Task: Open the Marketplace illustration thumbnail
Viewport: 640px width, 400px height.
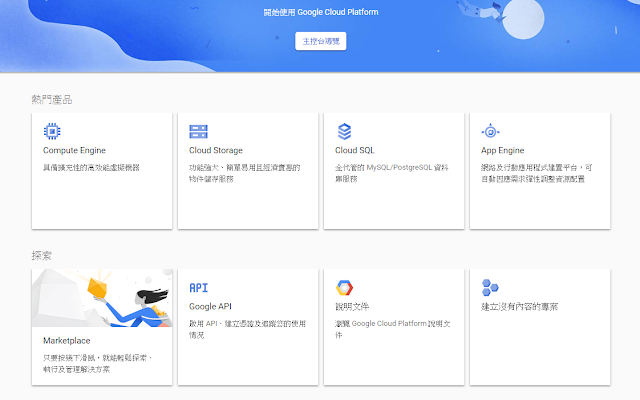Action: point(102,298)
